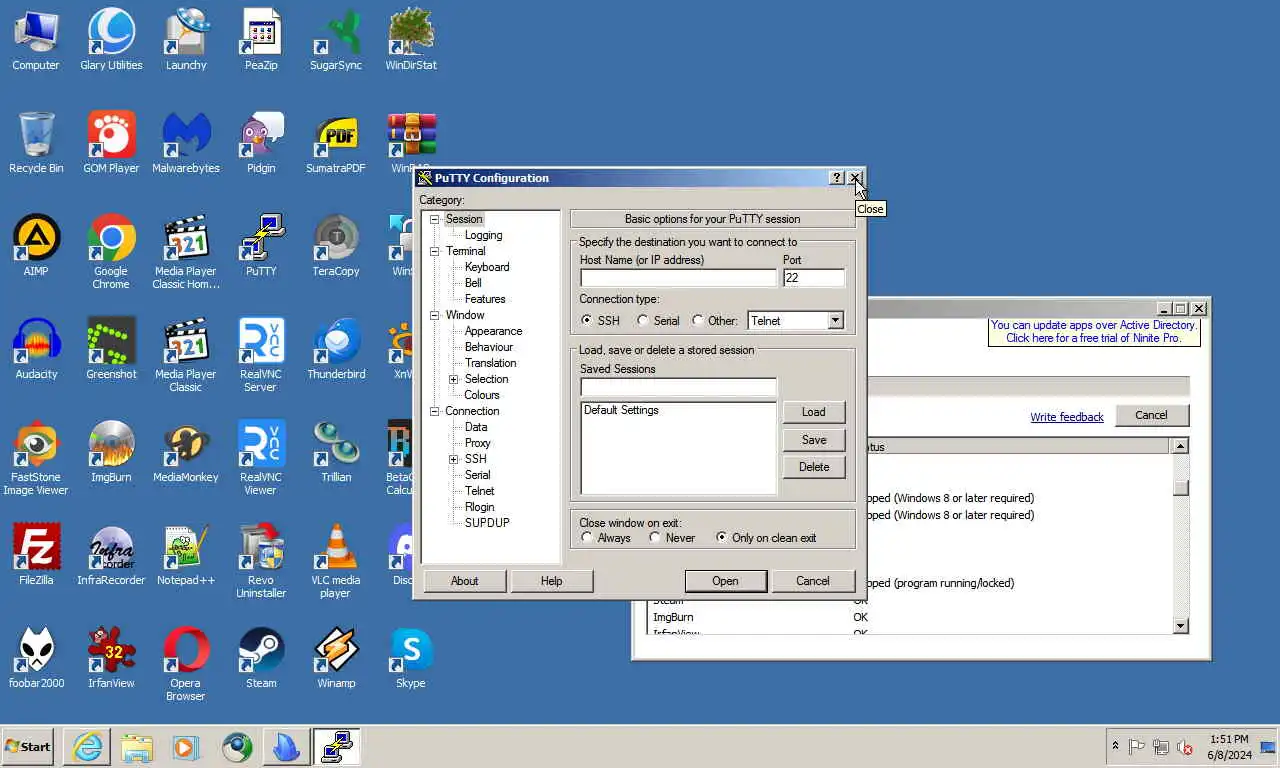Click the Save session button
Image resolution: width=1280 pixels, height=768 pixels.
click(x=814, y=440)
